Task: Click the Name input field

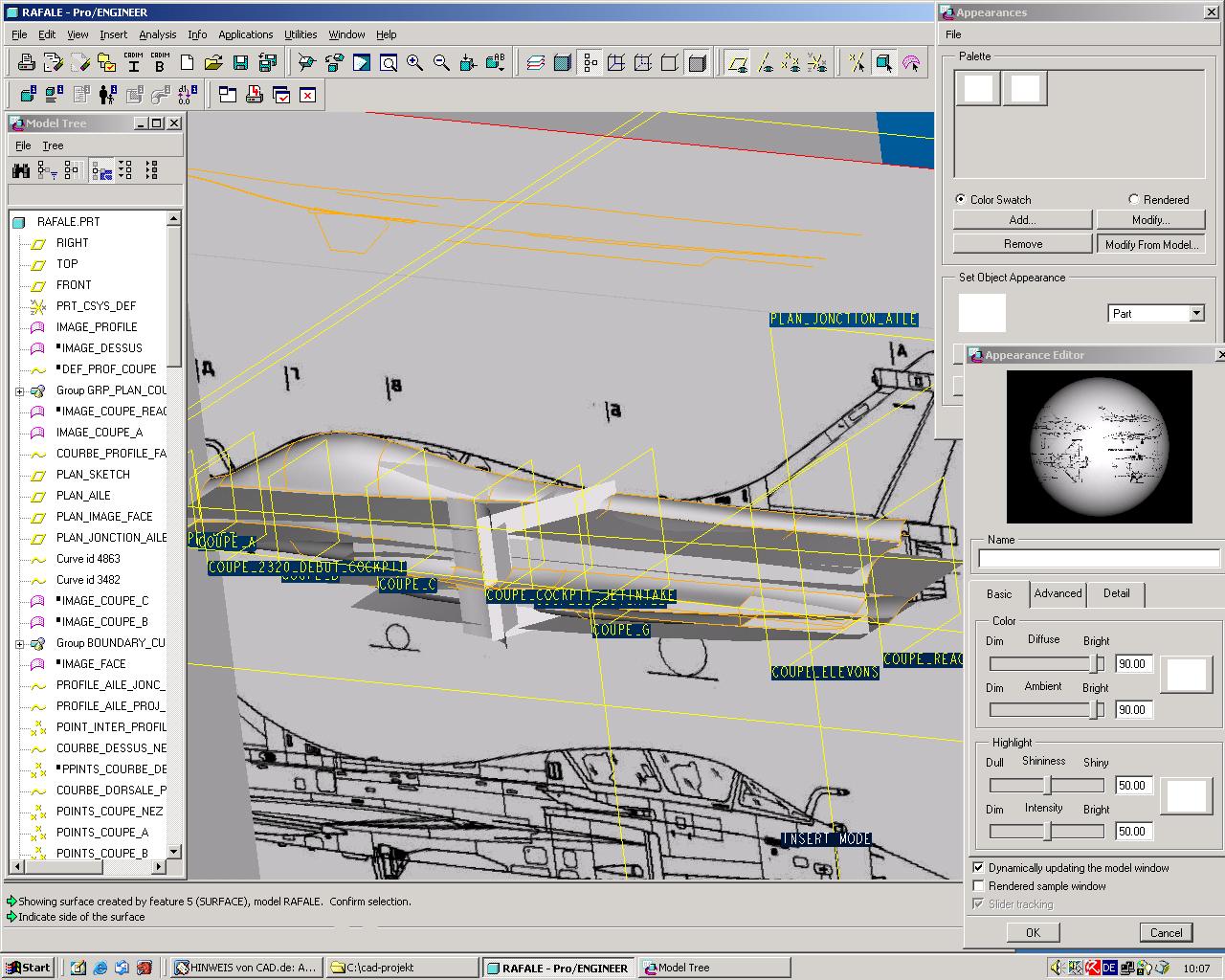Action: coord(1099,558)
